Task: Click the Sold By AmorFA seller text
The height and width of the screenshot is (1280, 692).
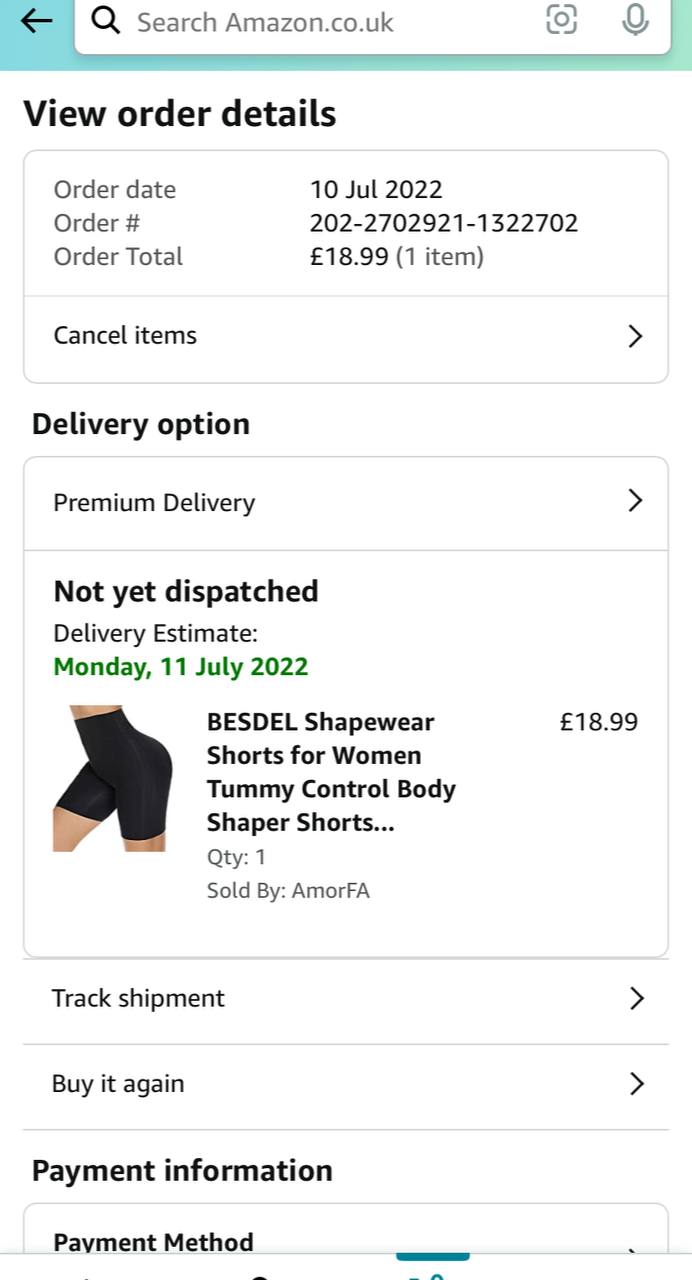Action: (x=288, y=891)
